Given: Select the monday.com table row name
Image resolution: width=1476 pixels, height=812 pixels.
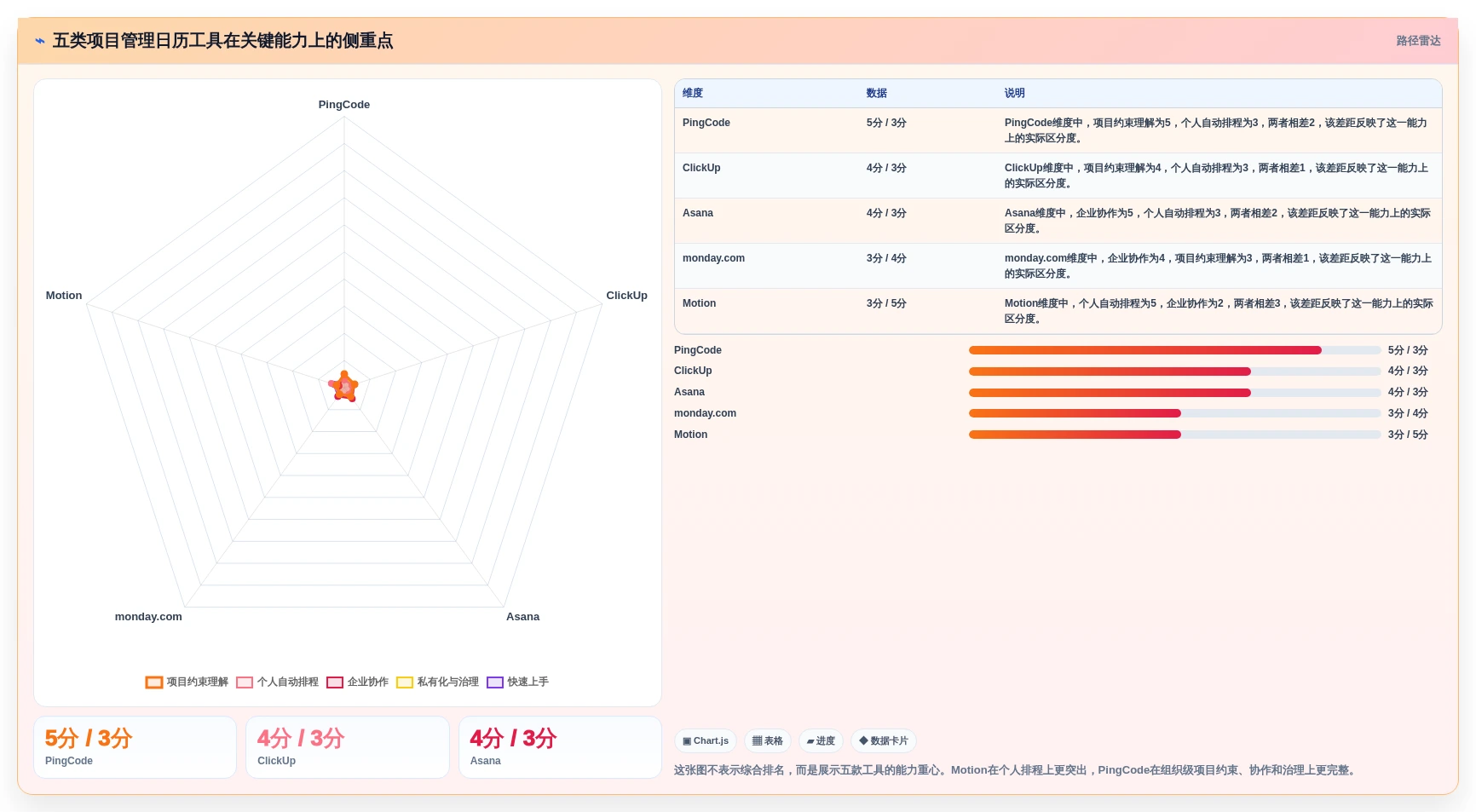Looking at the screenshot, I should tap(713, 258).
